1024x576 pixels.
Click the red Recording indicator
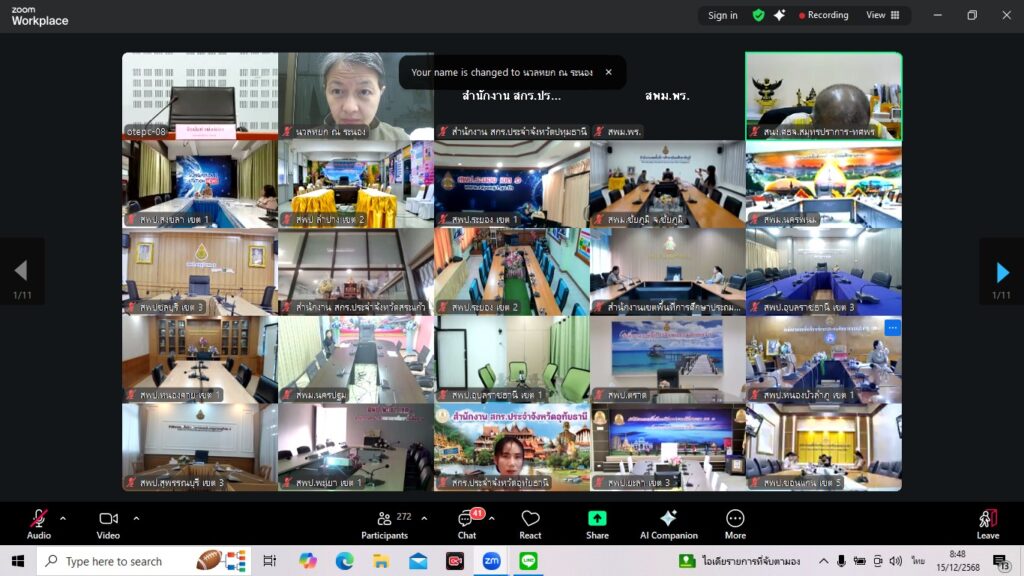(821, 15)
